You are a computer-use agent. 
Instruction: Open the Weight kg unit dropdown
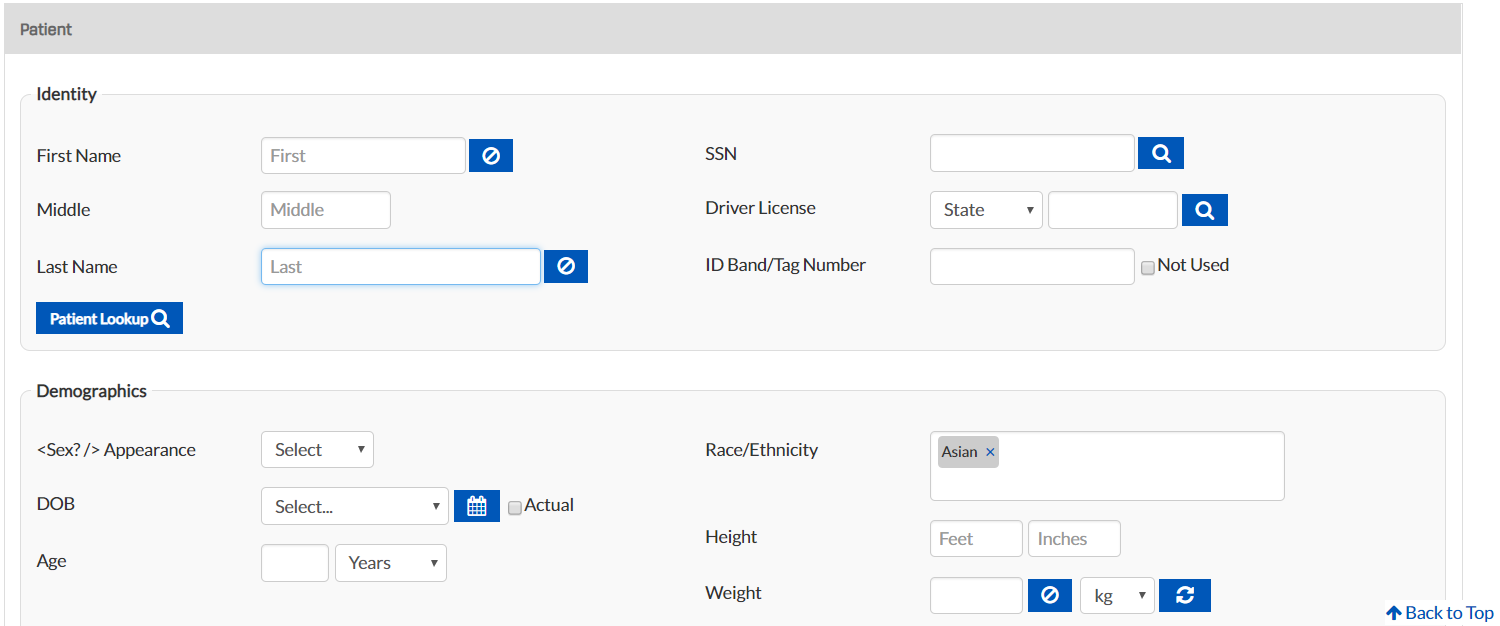[1117, 596]
